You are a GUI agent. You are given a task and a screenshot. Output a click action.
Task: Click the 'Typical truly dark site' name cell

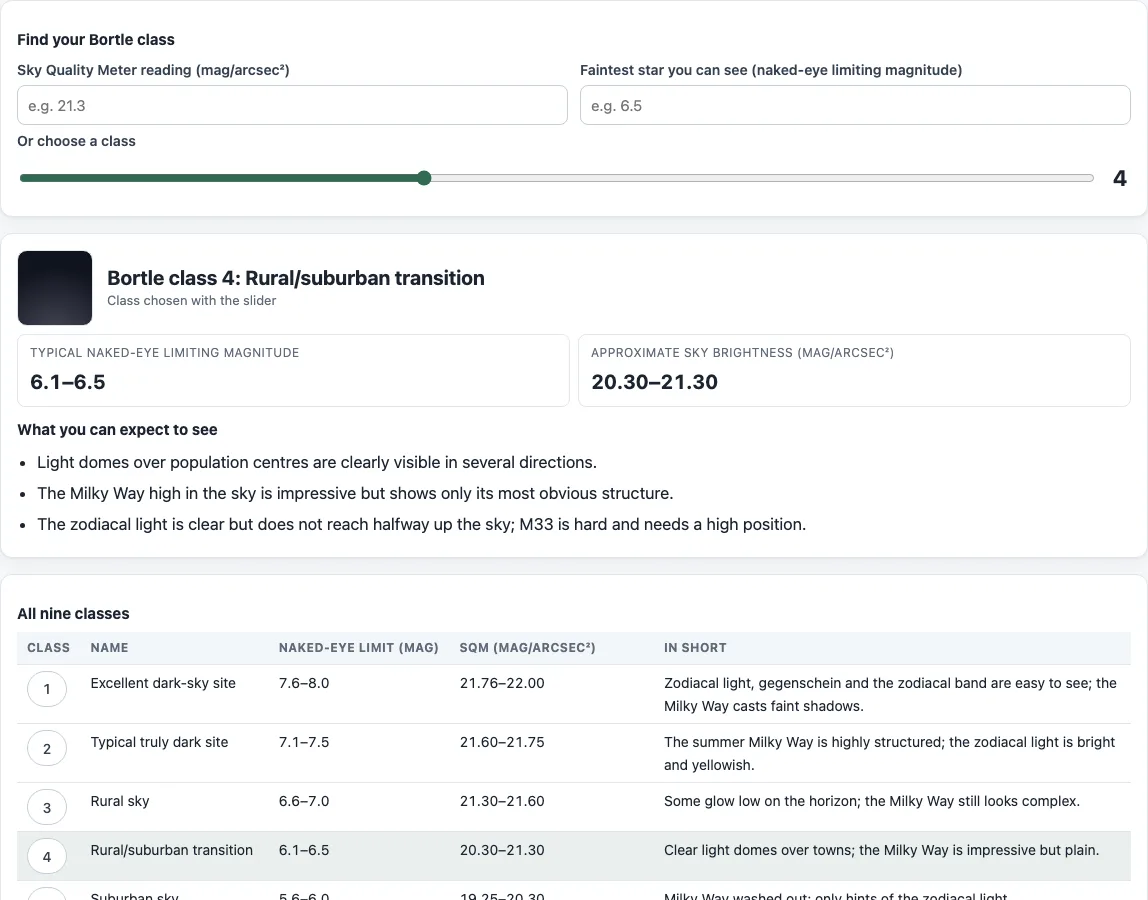pyautogui.click(x=160, y=743)
